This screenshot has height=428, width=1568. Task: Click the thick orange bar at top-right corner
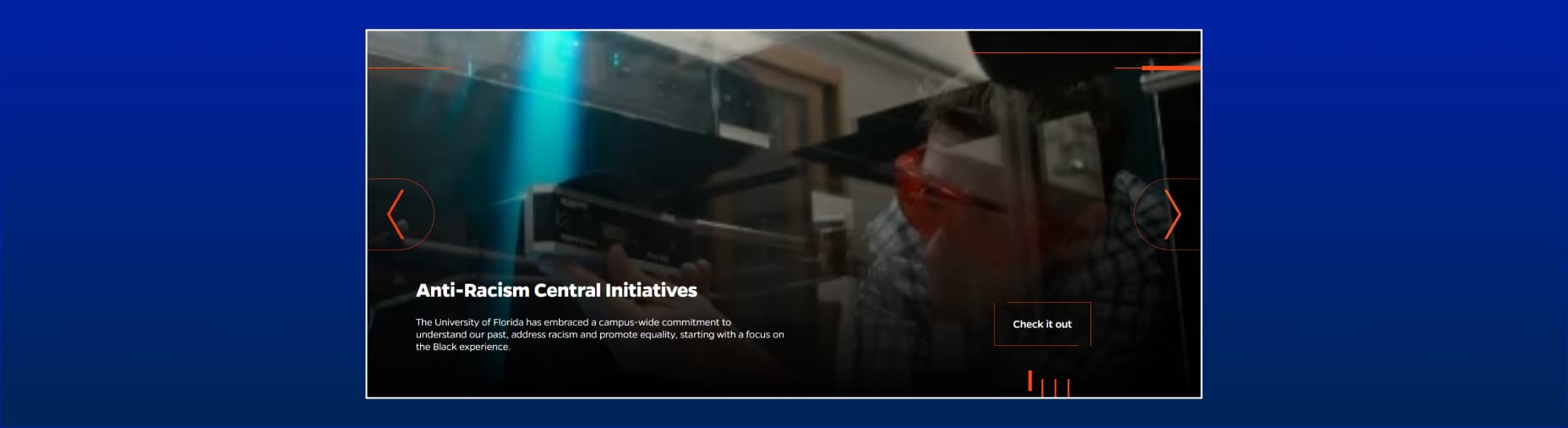tap(1170, 68)
